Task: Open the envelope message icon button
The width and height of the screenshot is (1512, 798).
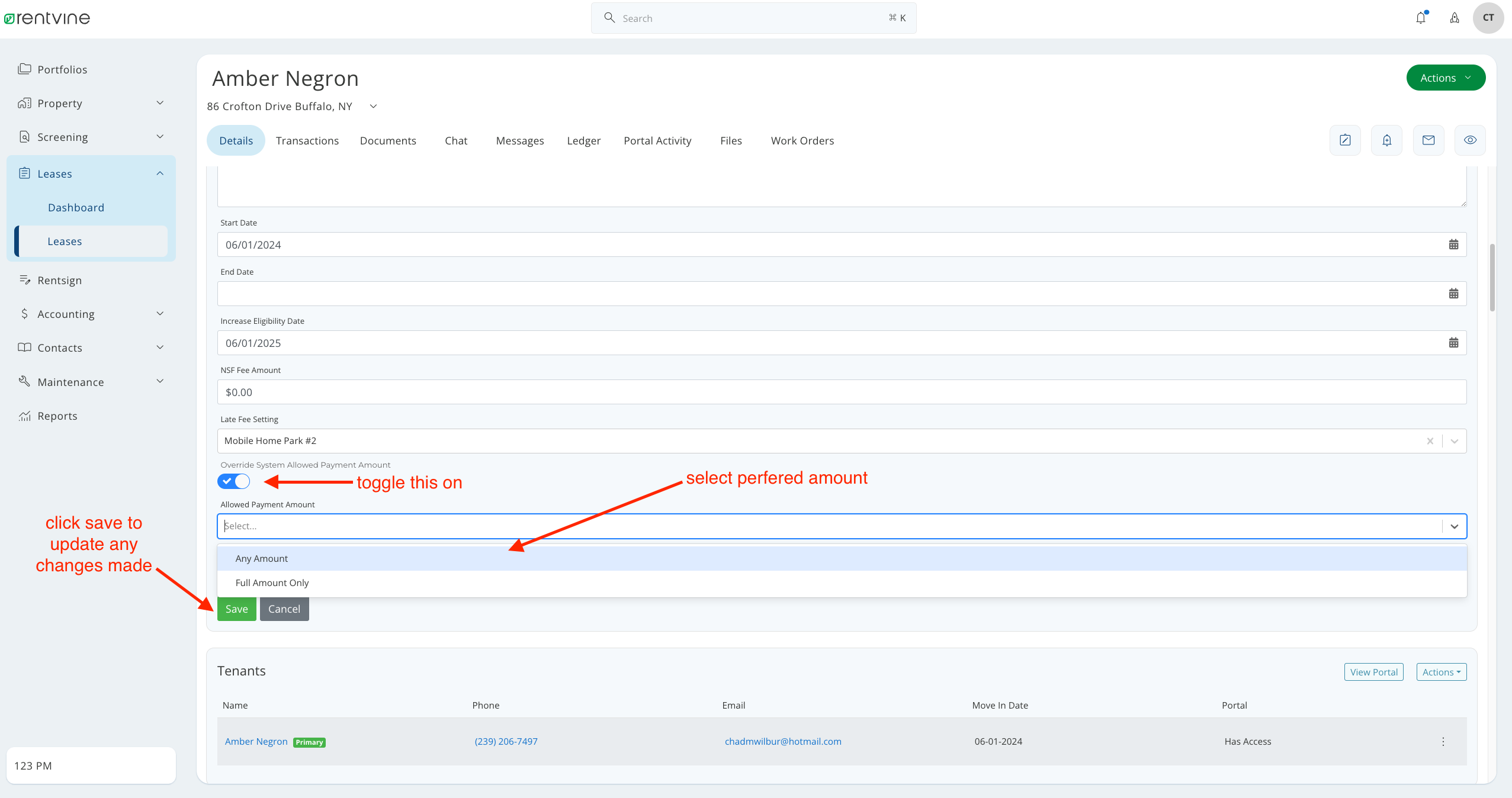Action: (1428, 140)
